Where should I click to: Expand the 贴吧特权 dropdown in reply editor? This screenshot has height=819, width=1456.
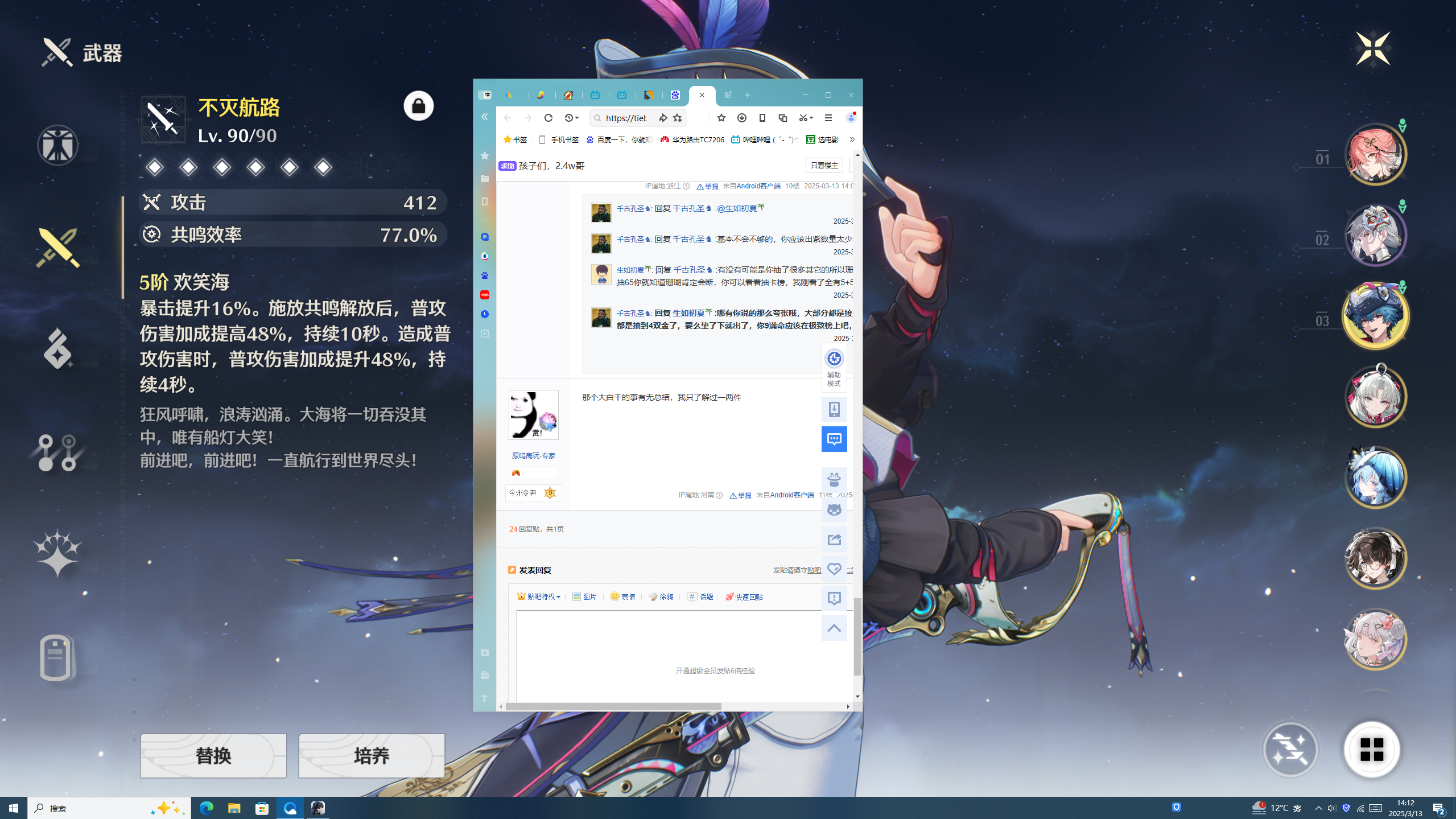click(x=539, y=596)
